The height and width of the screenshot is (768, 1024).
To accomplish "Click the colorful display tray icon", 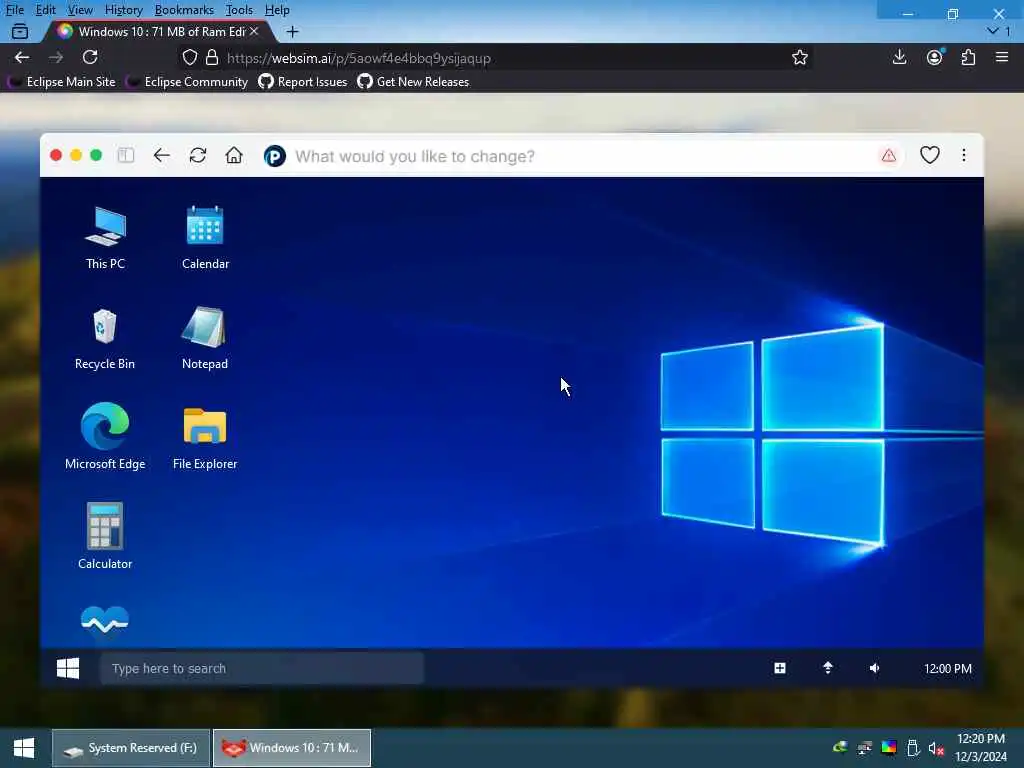I will tap(889, 748).
